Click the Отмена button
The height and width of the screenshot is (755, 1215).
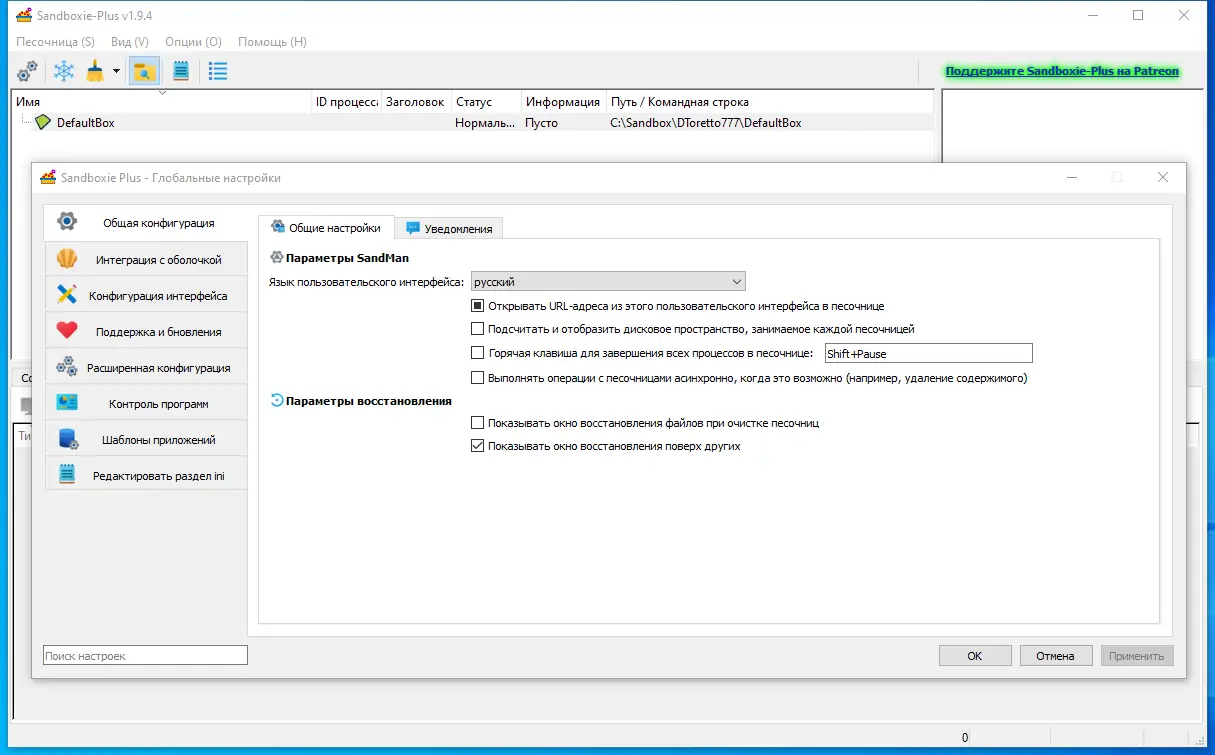coord(1056,656)
